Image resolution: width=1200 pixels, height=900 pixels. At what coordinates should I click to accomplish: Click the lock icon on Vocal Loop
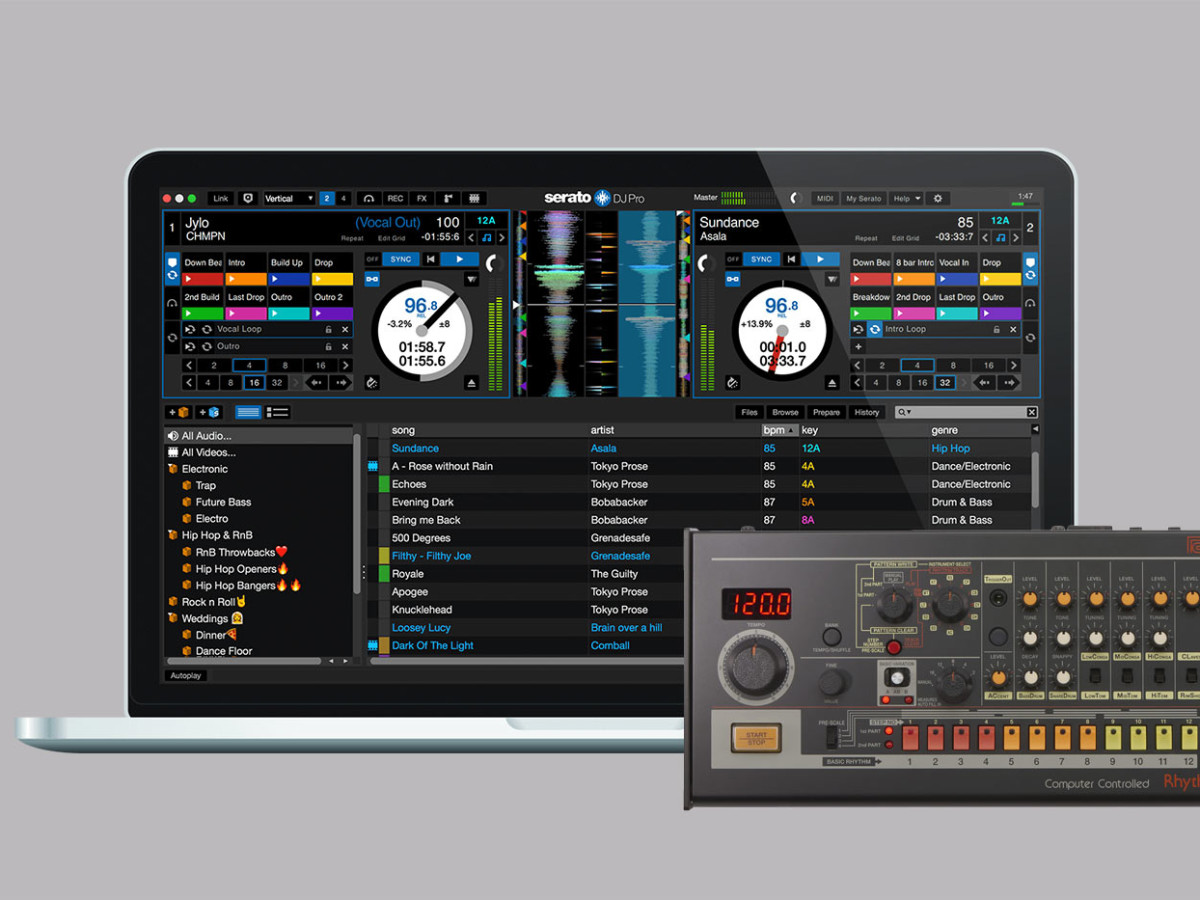pyautogui.click(x=328, y=329)
